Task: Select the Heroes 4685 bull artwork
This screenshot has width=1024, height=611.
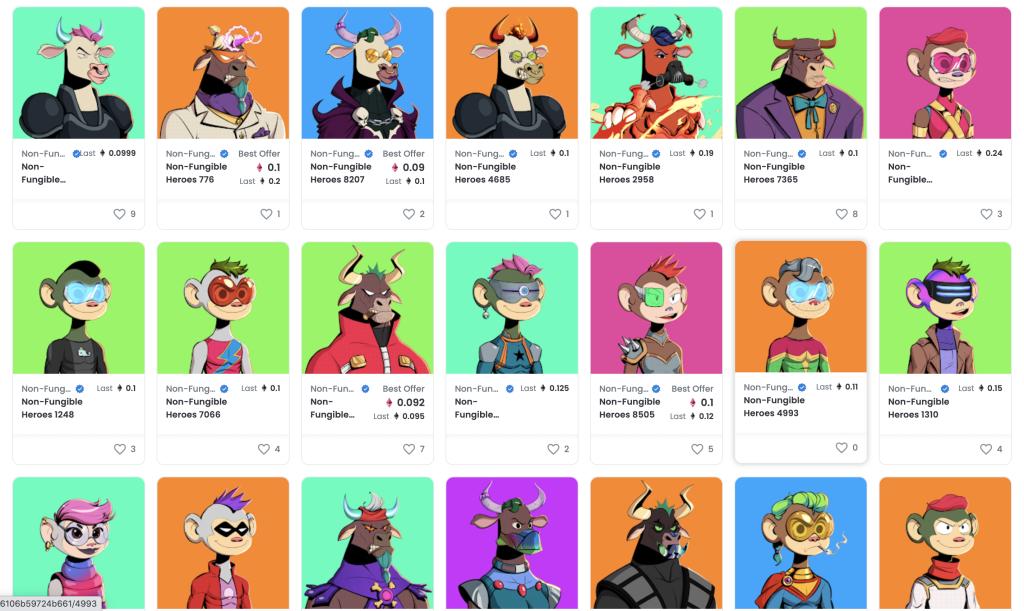Action: (512, 72)
